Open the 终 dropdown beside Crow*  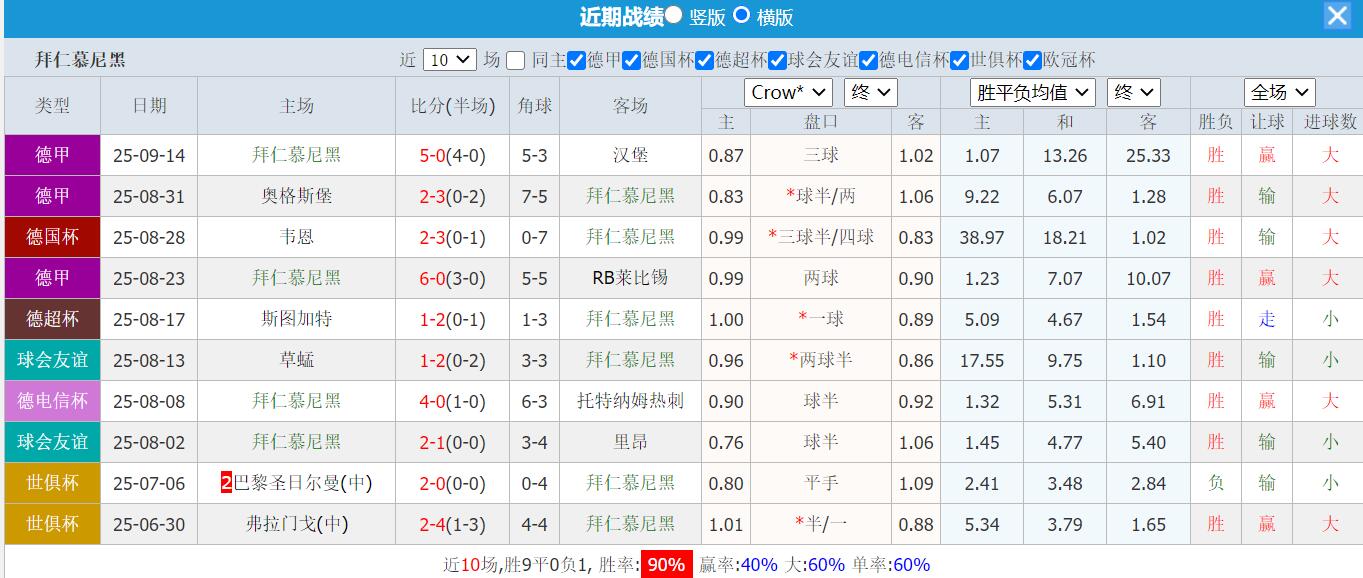[x=869, y=92]
